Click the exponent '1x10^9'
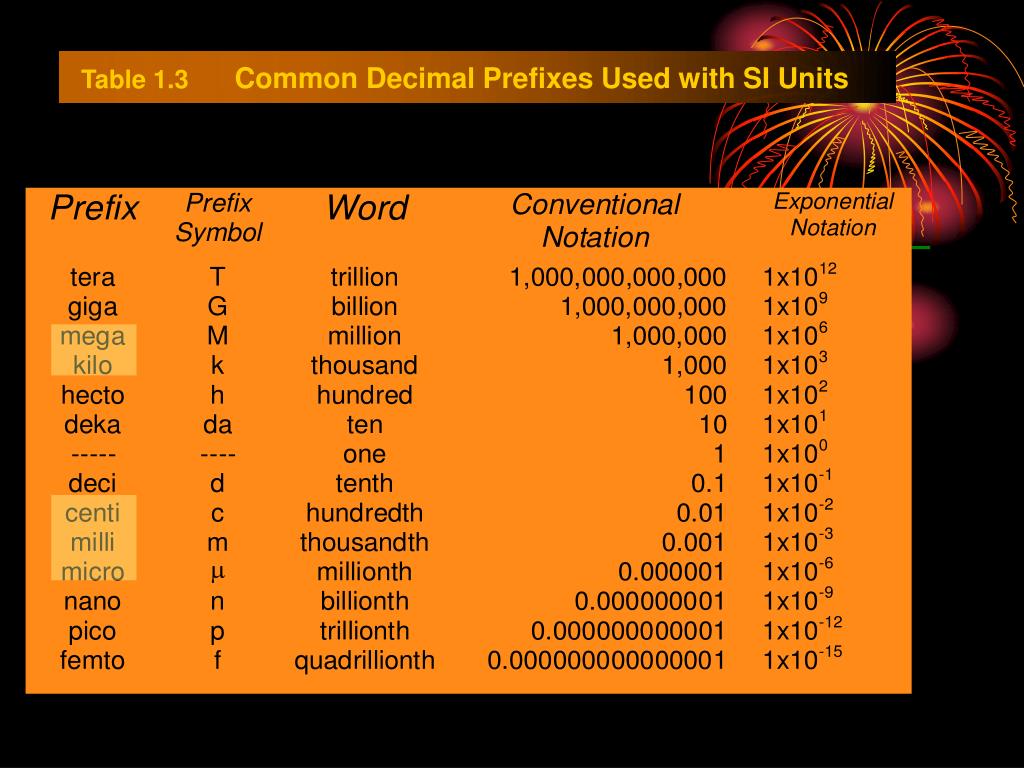Viewport: 1024px width, 768px height. 795,305
